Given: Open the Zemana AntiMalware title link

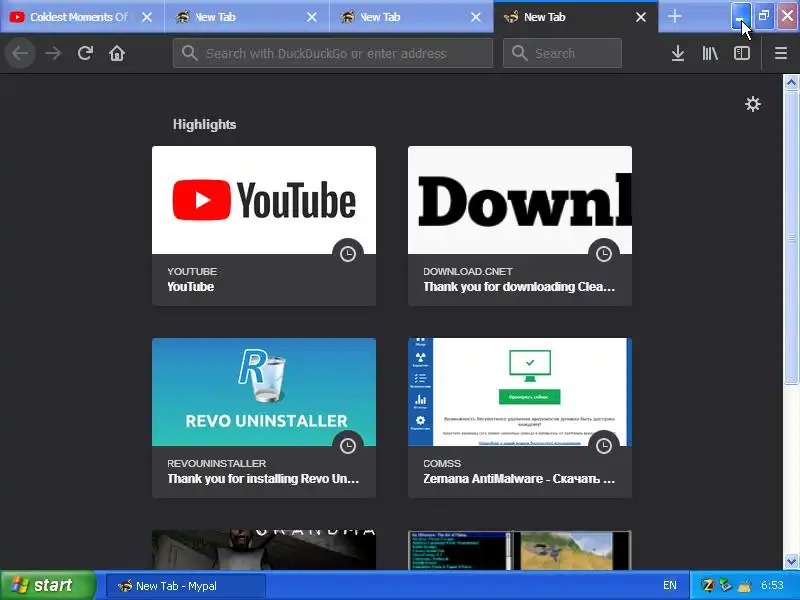Looking at the screenshot, I should coord(519,479).
